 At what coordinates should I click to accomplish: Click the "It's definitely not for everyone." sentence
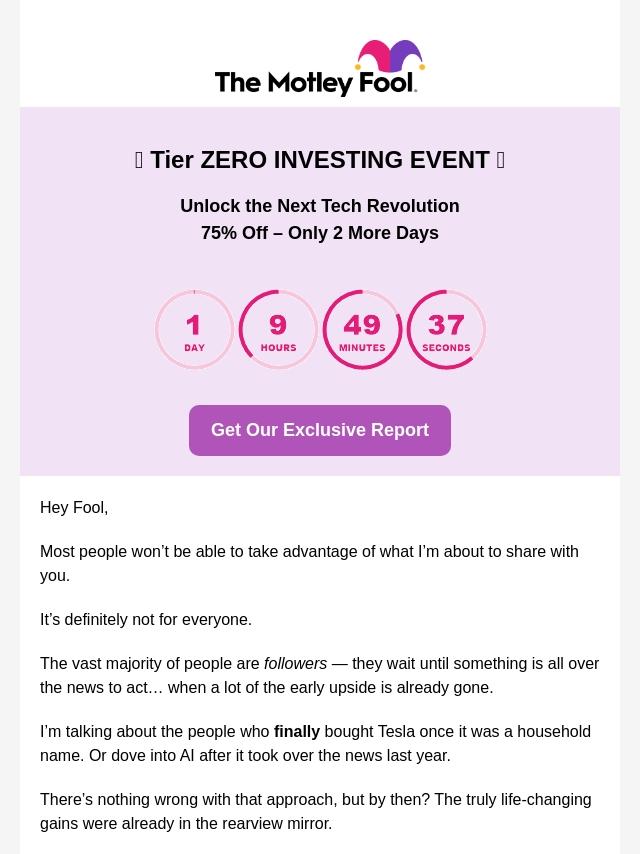pyautogui.click(x=146, y=620)
